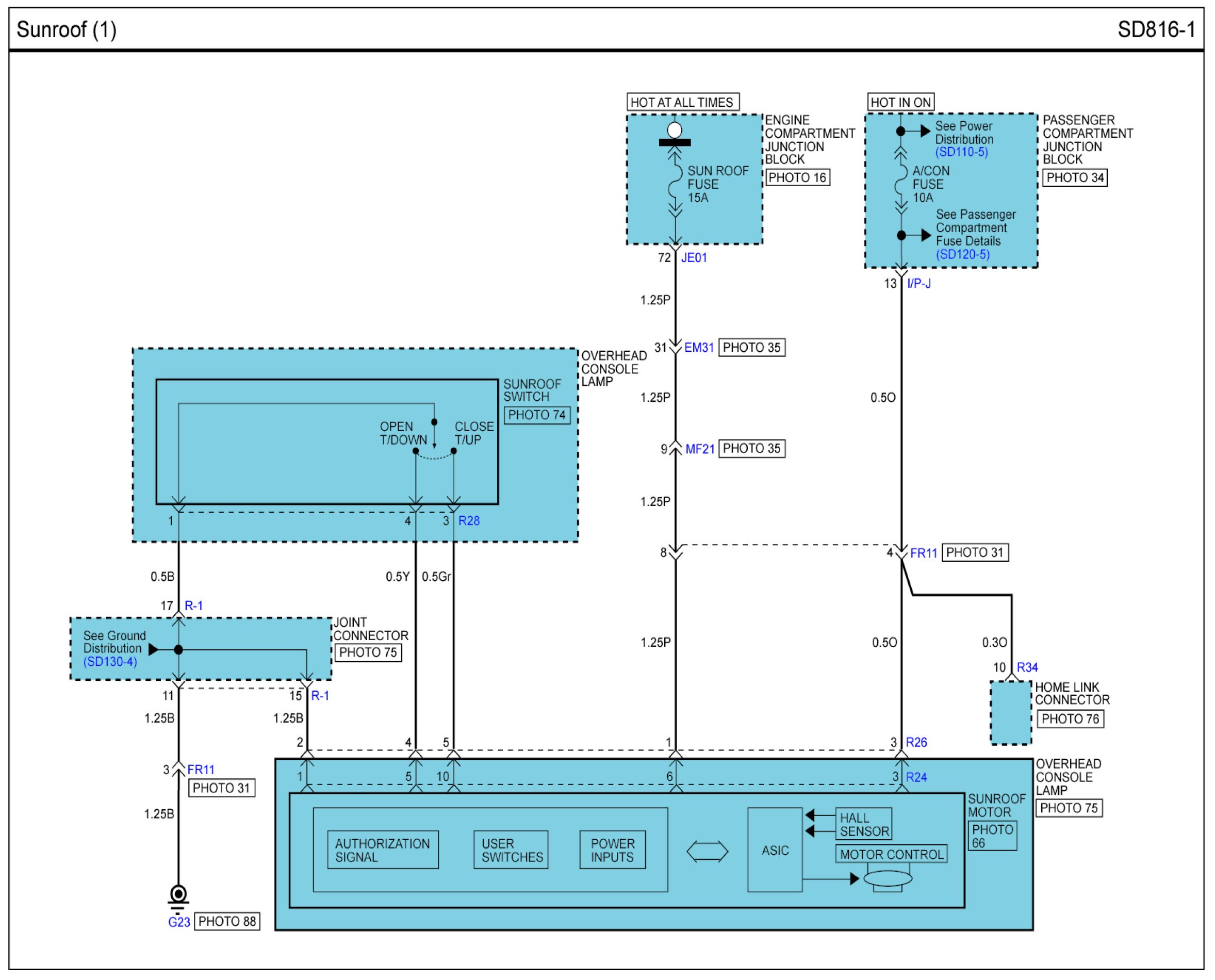Select the AUTHORIZATION SIGNAL block

pyautogui.click(x=383, y=850)
